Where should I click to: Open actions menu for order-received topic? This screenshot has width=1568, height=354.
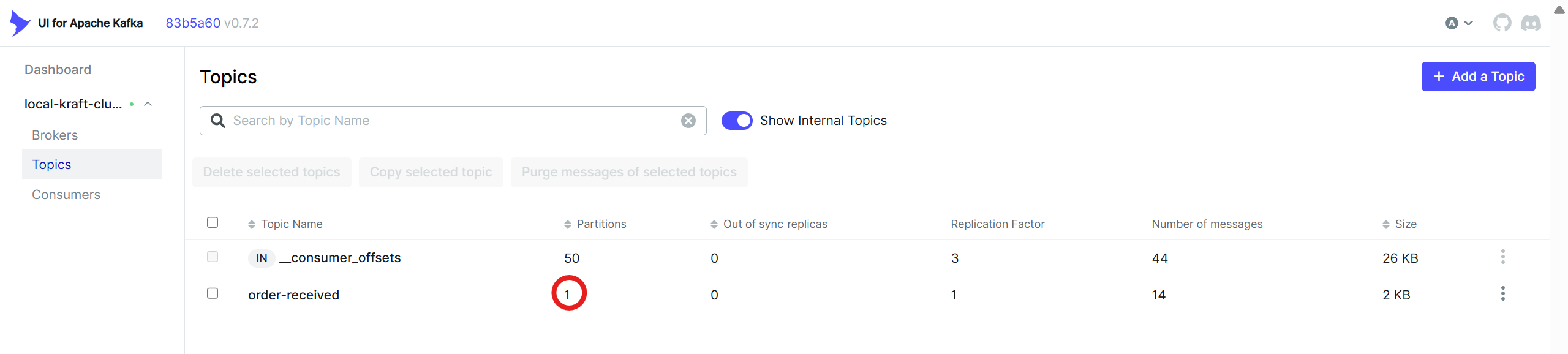1502,294
